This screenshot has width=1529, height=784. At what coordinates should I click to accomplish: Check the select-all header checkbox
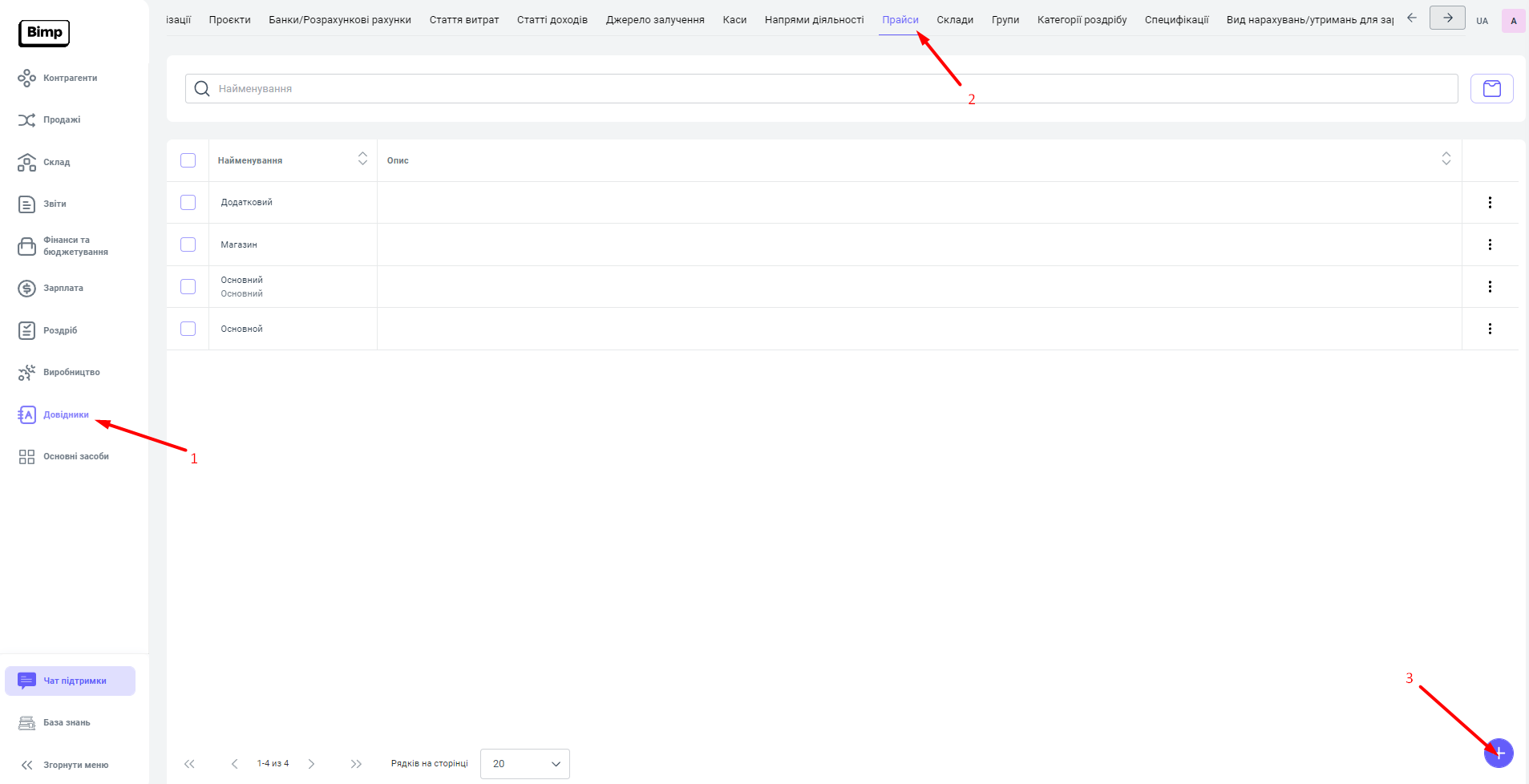[x=188, y=160]
